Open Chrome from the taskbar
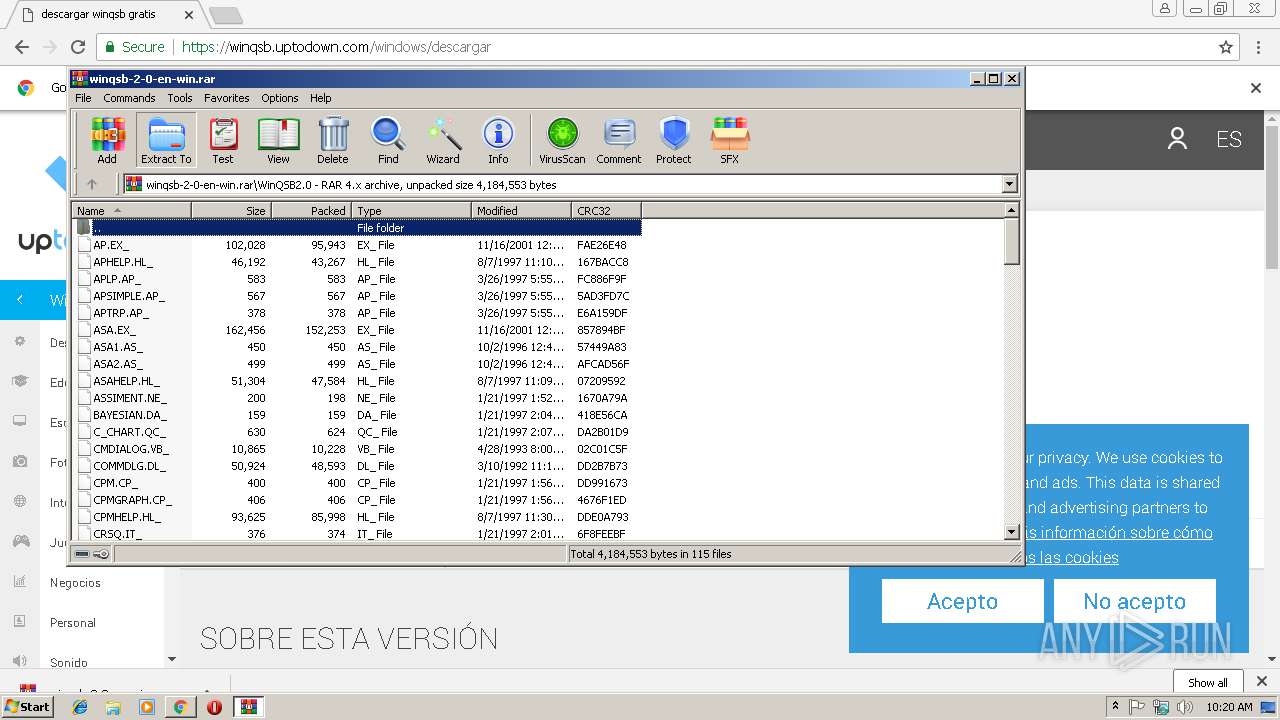 coord(180,707)
